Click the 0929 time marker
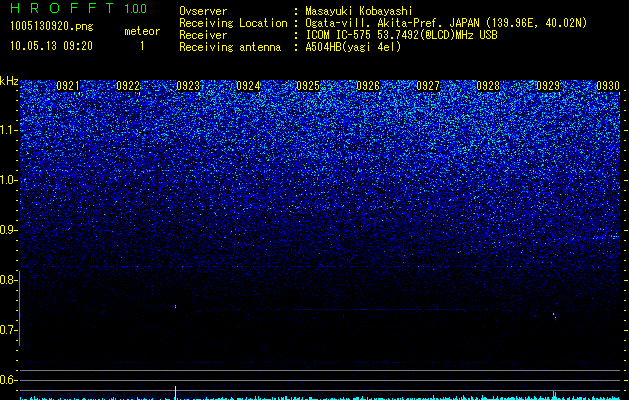The width and height of the screenshot is (629, 400). click(x=548, y=86)
